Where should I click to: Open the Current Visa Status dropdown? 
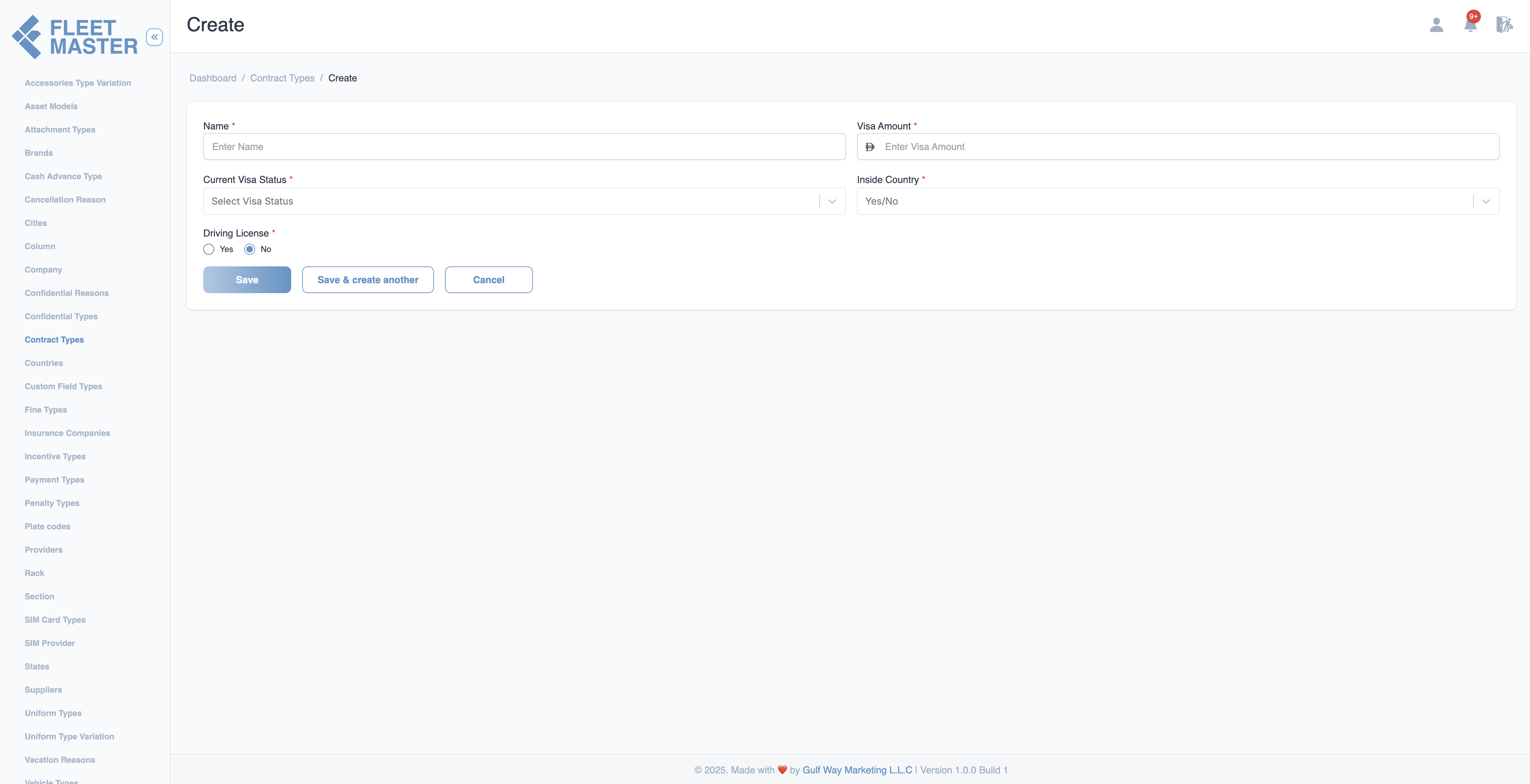click(x=524, y=201)
